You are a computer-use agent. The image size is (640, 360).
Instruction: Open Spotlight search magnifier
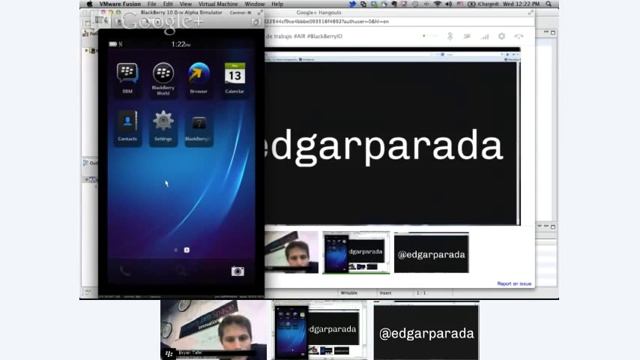point(549,4)
